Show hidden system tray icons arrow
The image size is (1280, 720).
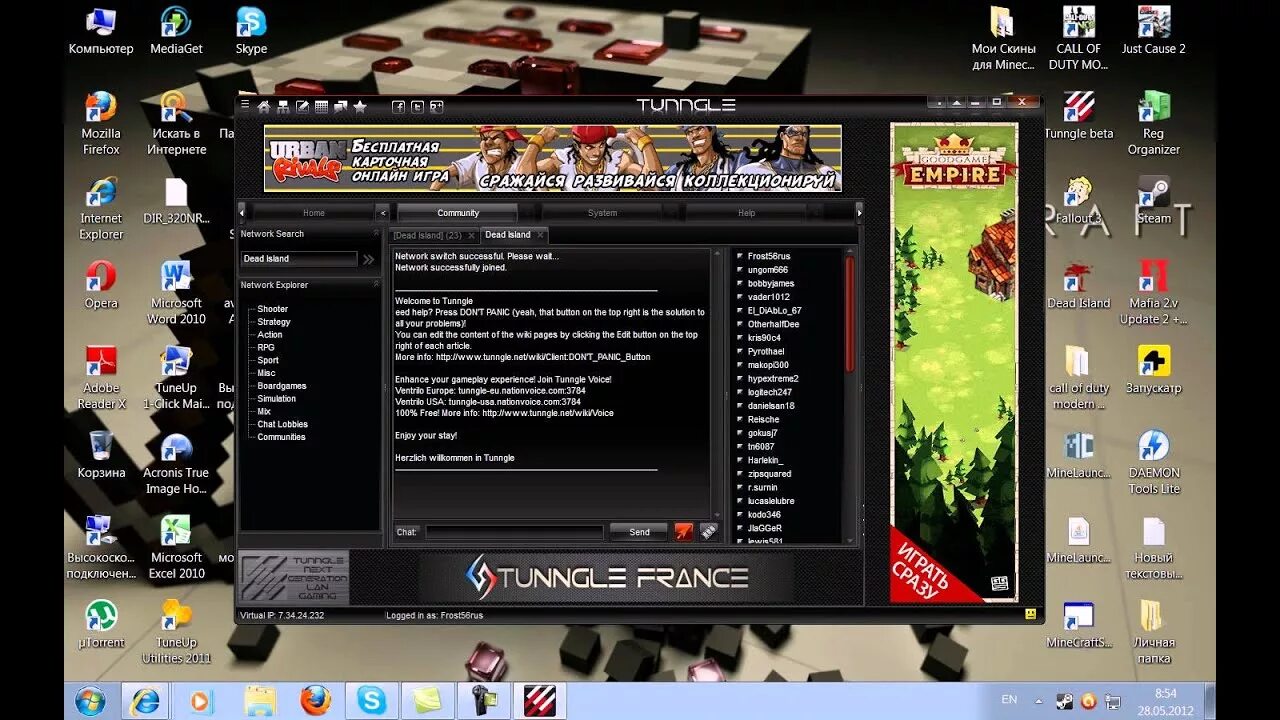coord(1037,701)
